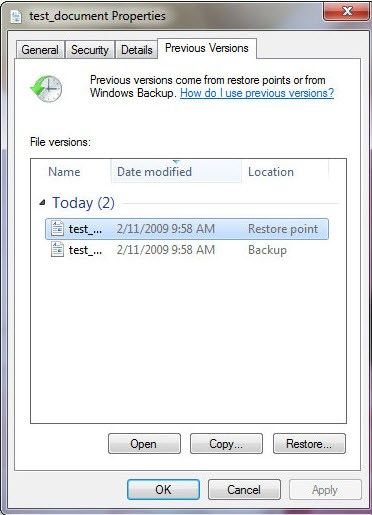The width and height of the screenshot is (372, 515).
Task: Collapse the Today (2) group
Action: pyautogui.click(x=42, y=203)
